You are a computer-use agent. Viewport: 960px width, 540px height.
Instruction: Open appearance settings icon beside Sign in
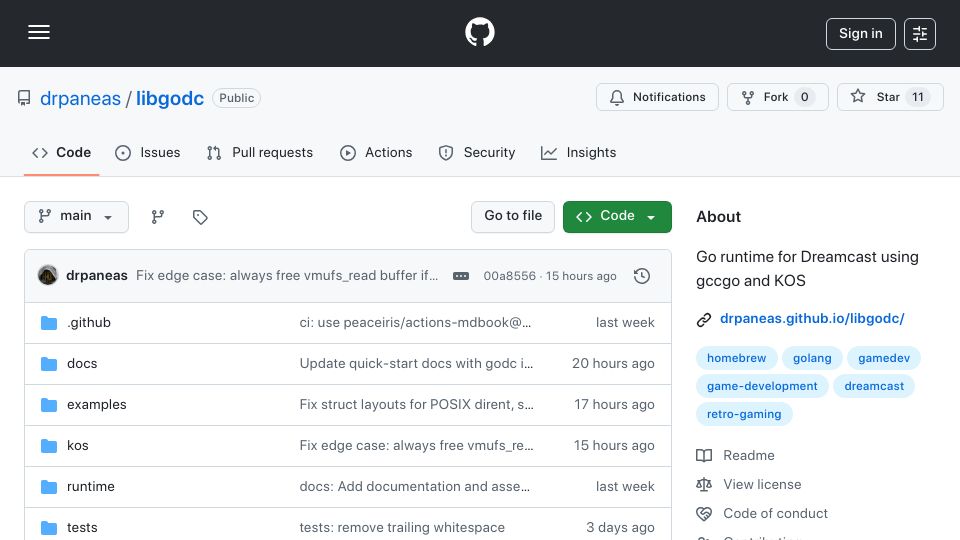coord(920,34)
